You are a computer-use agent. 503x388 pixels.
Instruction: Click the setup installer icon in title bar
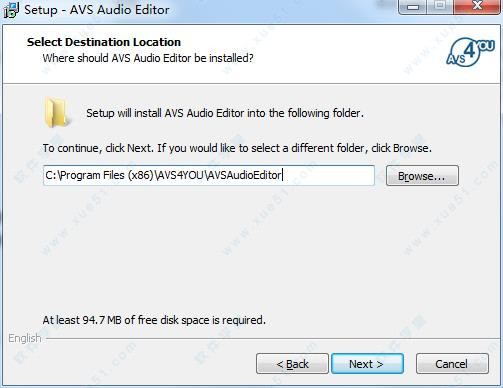(x=11, y=10)
